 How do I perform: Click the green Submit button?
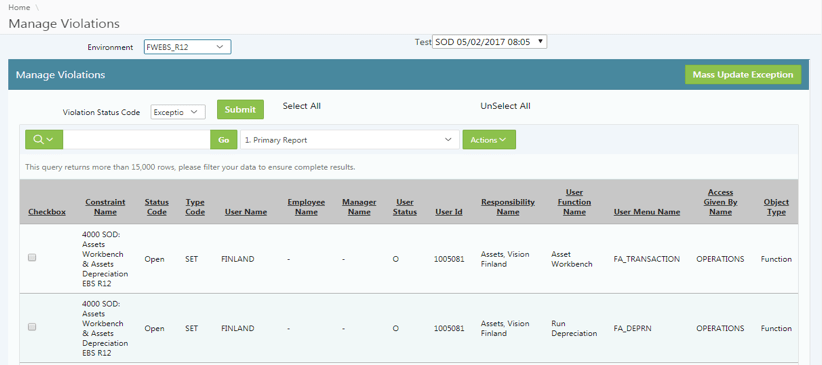tap(240, 110)
